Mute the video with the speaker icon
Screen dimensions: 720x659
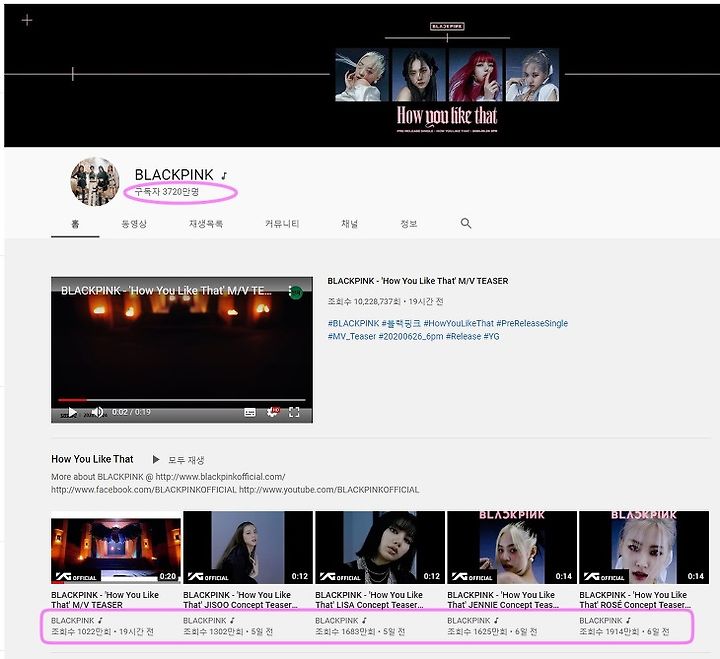[x=97, y=412]
